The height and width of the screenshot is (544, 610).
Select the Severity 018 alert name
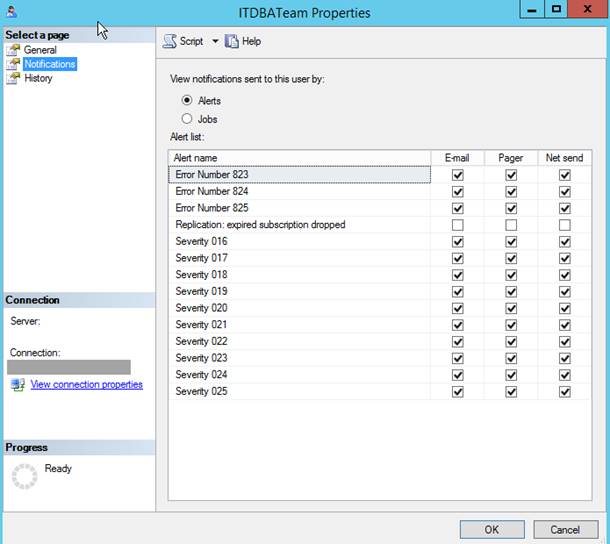click(x=201, y=275)
